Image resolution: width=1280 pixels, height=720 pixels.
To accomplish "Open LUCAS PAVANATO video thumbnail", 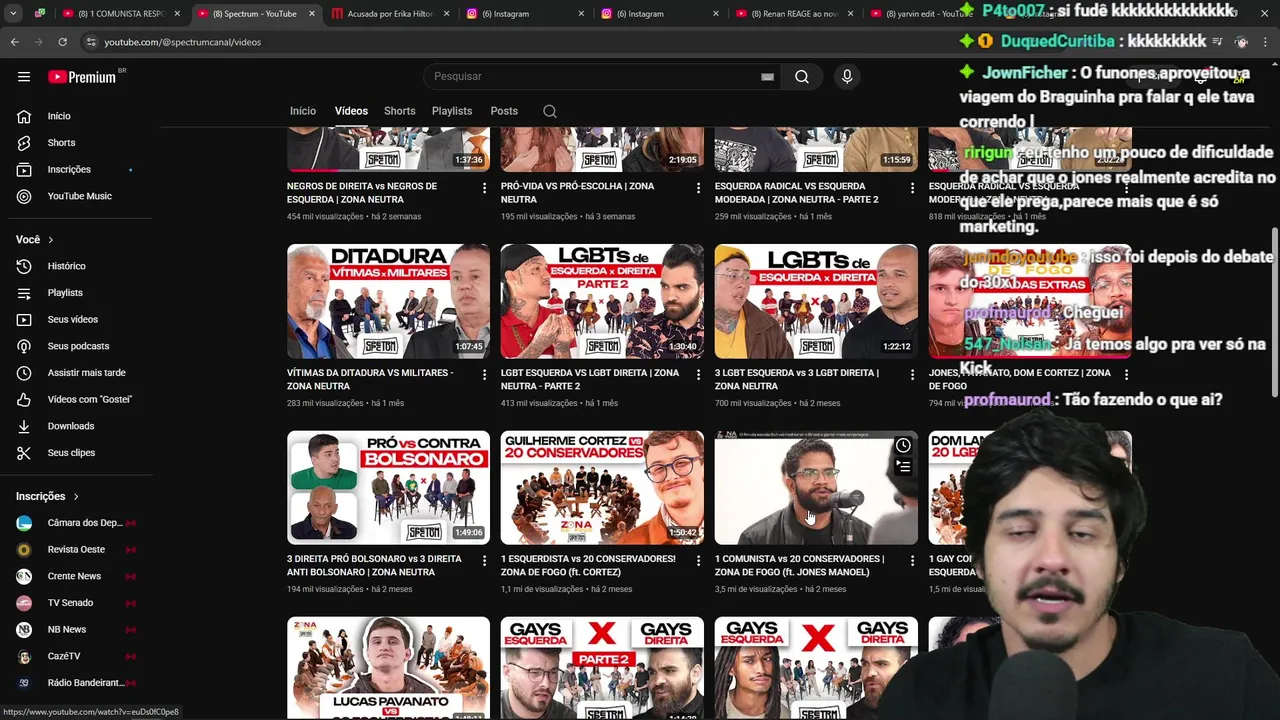I will pos(388,668).
